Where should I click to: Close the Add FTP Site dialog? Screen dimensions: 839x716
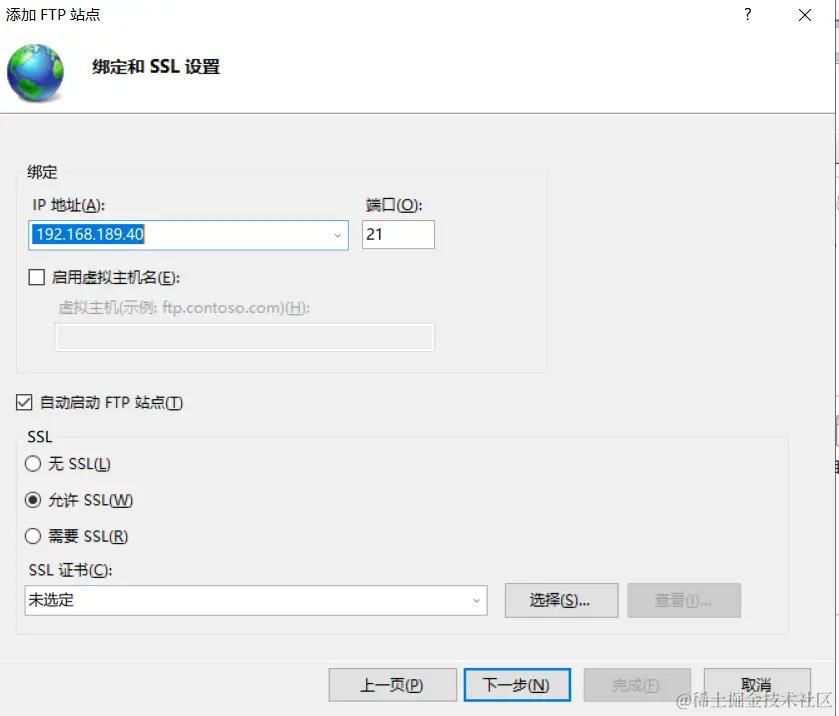tap(805, 15)
